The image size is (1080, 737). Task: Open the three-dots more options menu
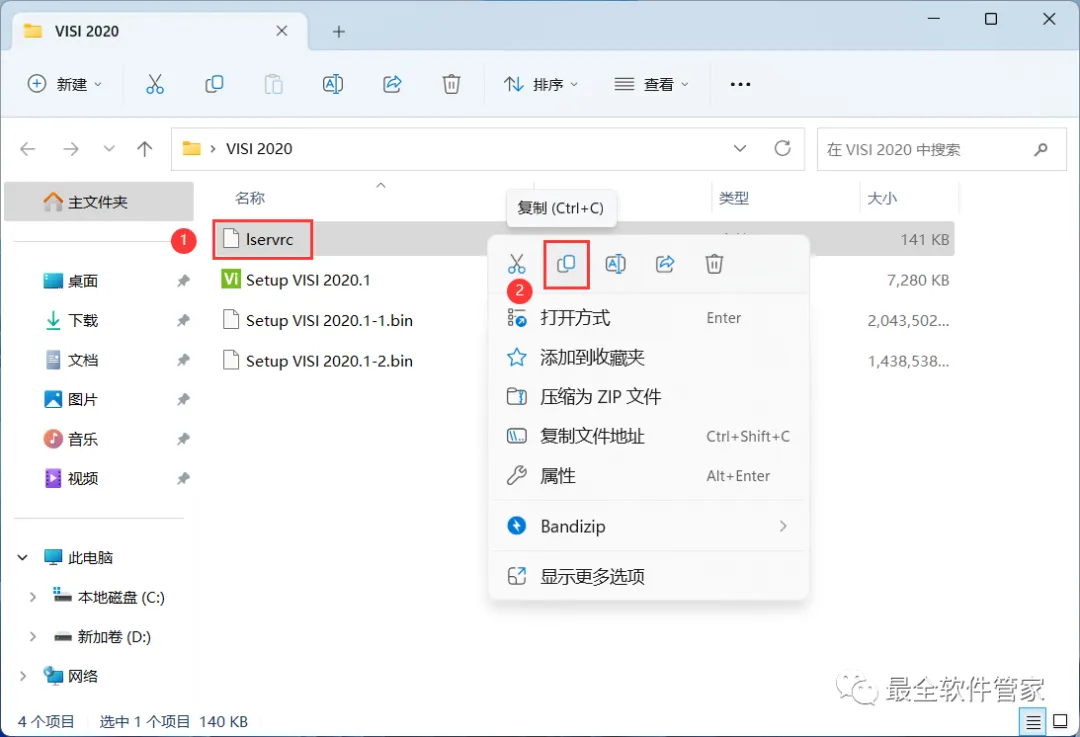tap(740, 84)
